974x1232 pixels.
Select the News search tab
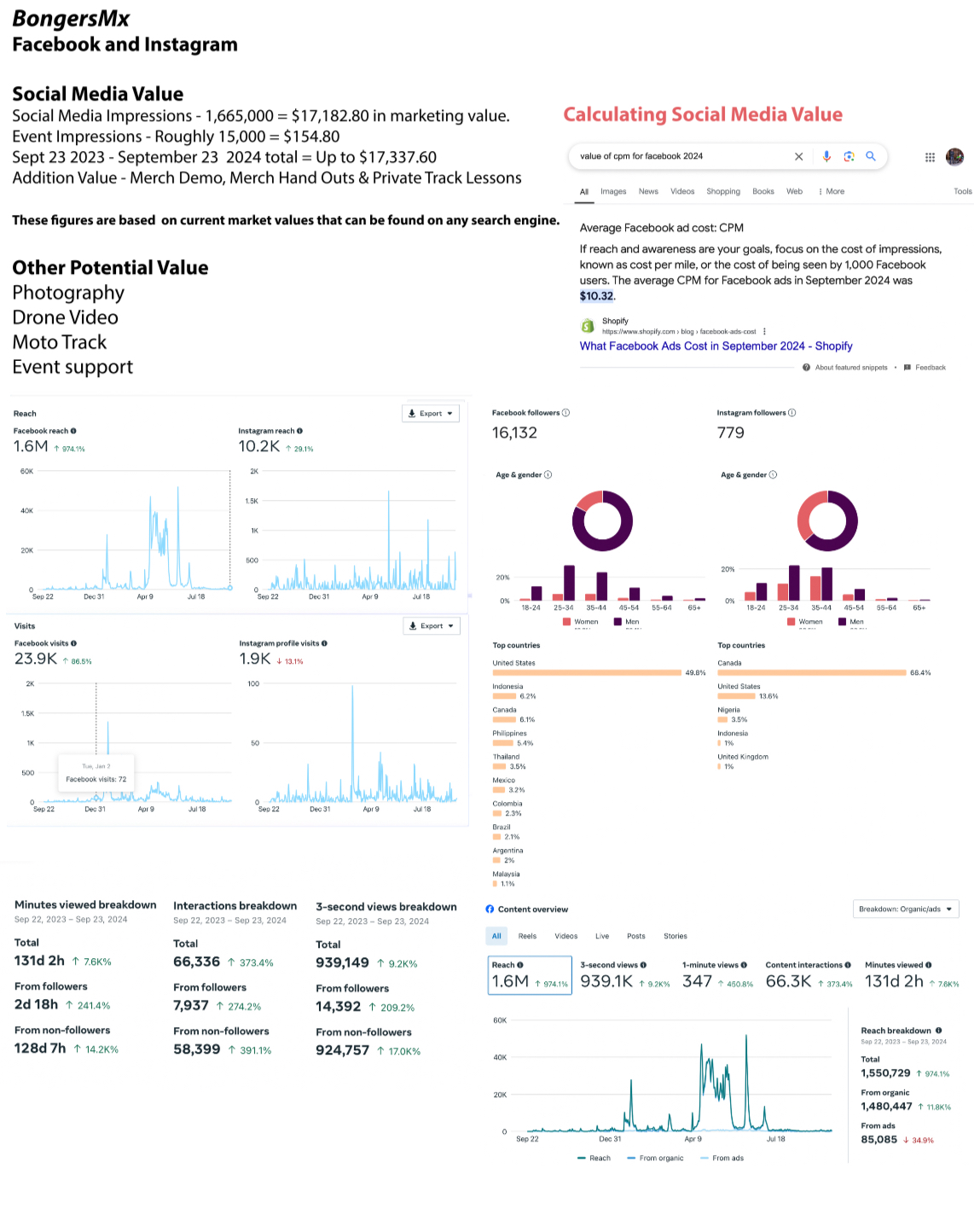tap(648, 191)
